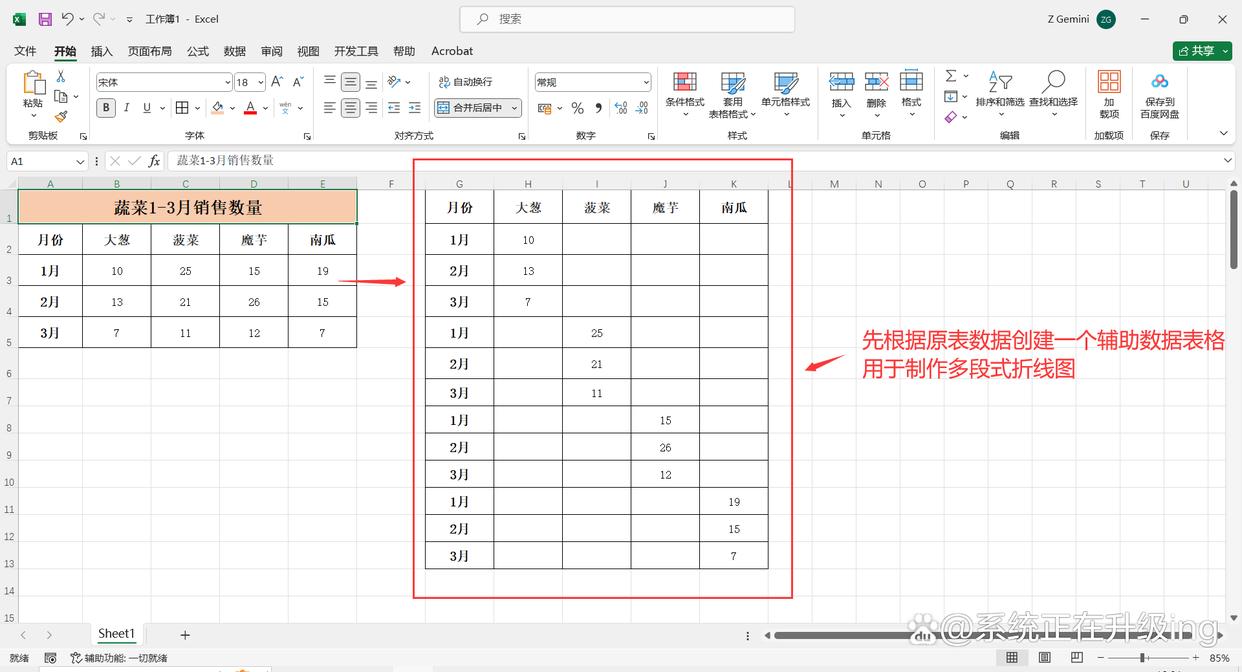1242x672 pixels.
Task: Click the Paste clipboard icon
Action: 33,83
